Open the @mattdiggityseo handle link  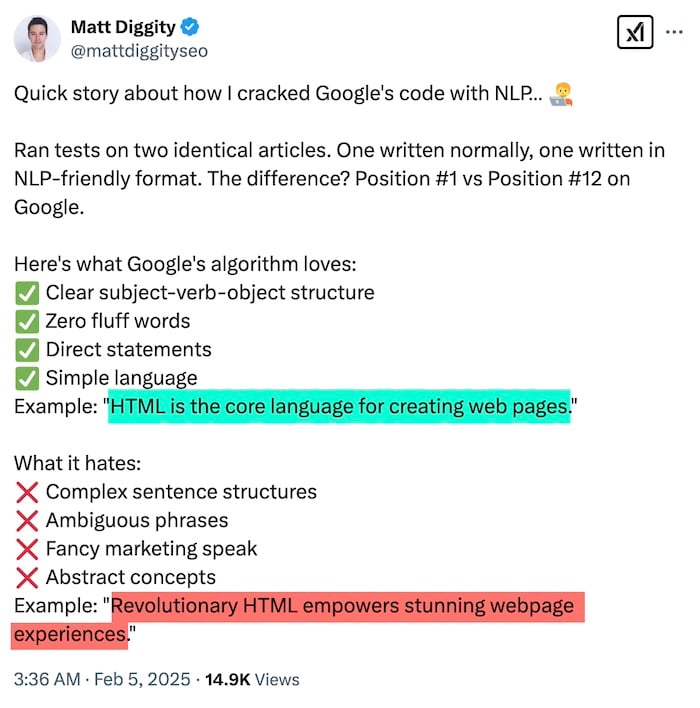pos(139,51)
